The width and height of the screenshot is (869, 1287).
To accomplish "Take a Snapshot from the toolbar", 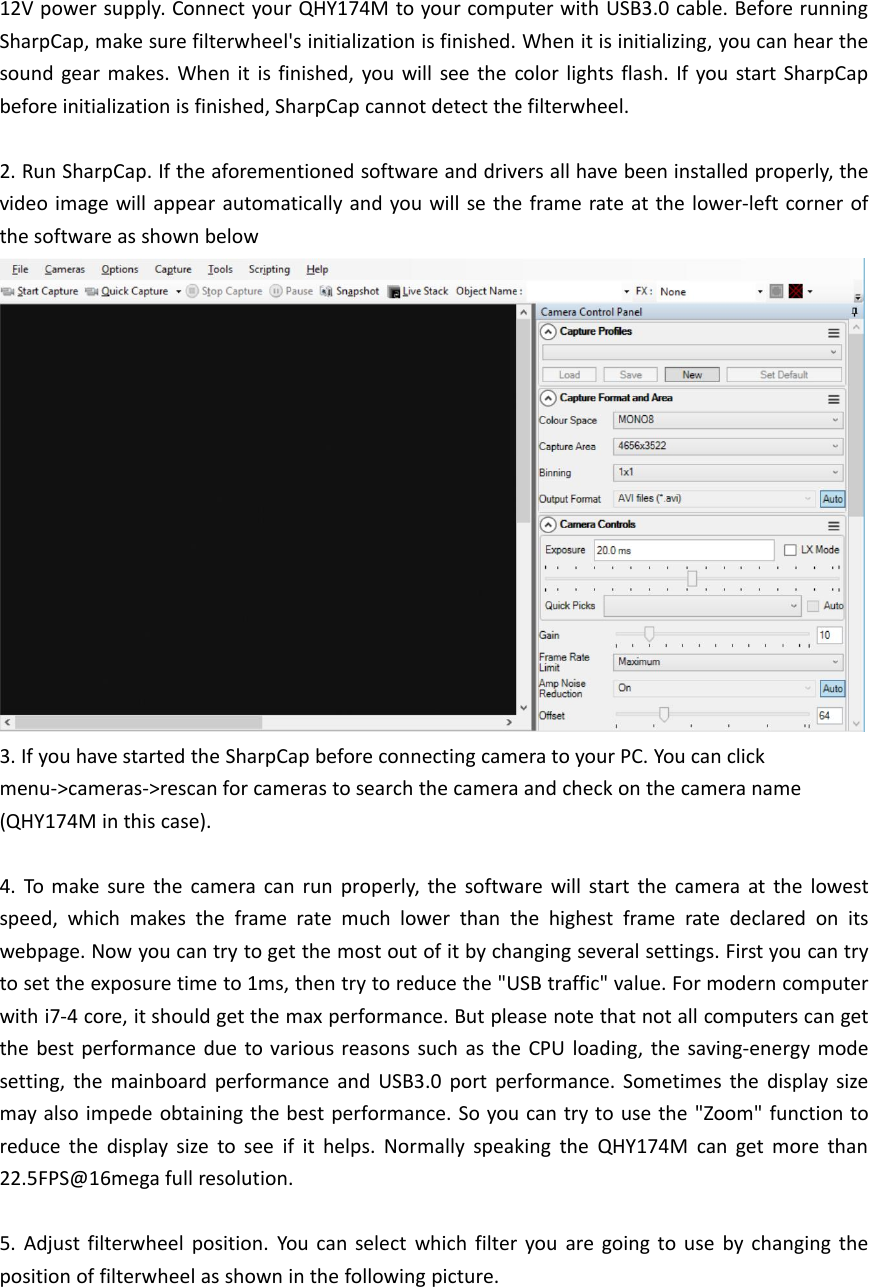I will pyautogui.click(x=350, y=291).
